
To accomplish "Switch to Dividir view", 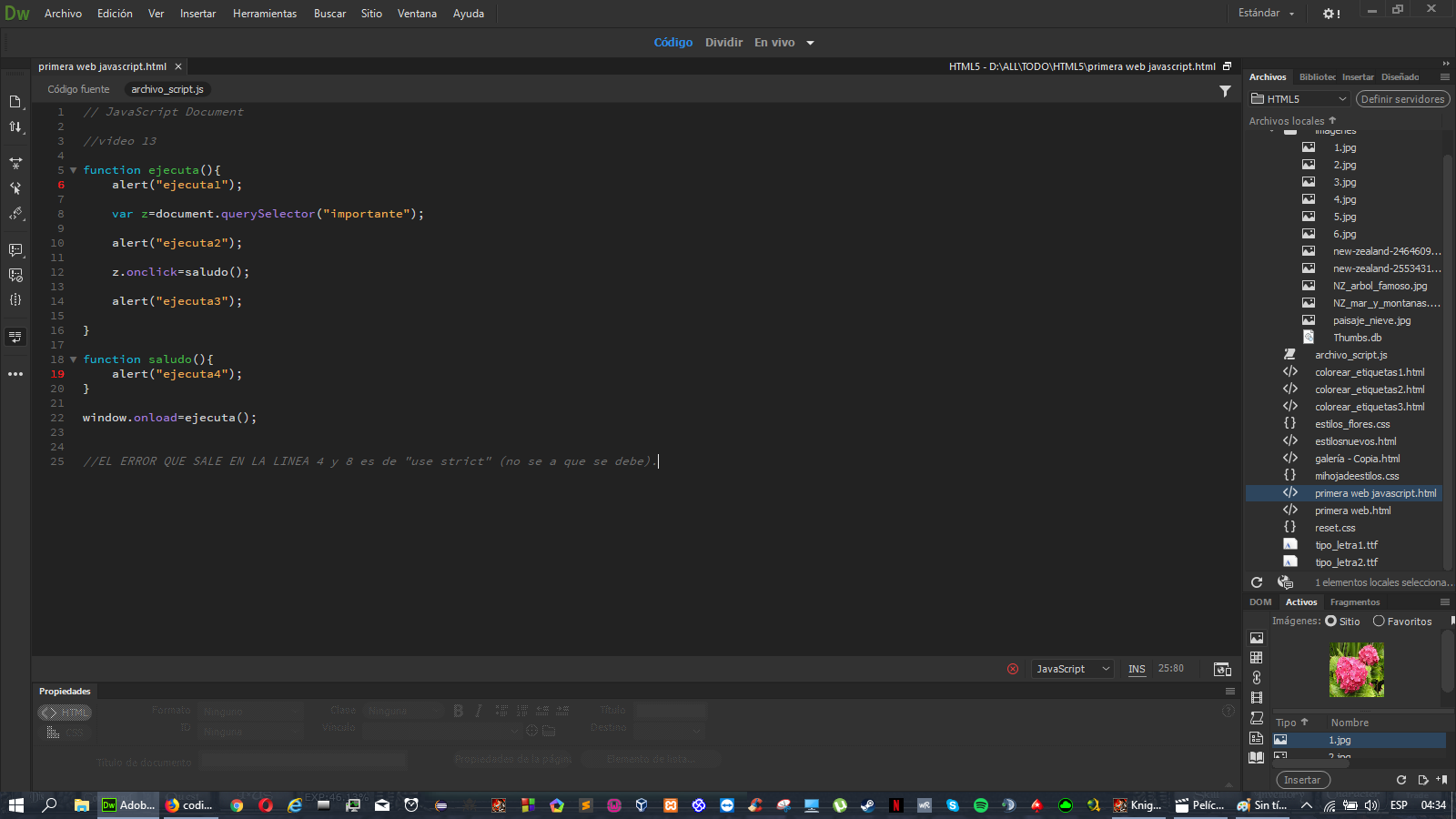I will pos(723,43).
